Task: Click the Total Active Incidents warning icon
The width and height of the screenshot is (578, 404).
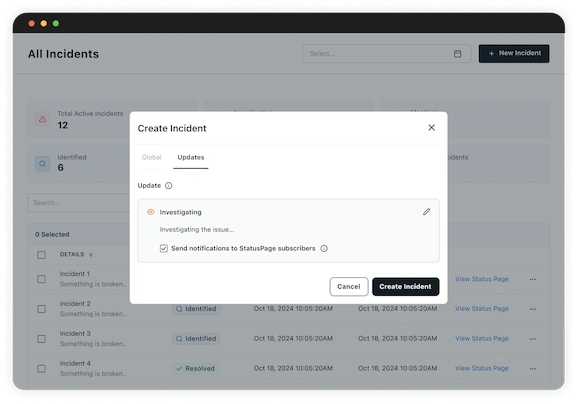Action: (43, 119)
